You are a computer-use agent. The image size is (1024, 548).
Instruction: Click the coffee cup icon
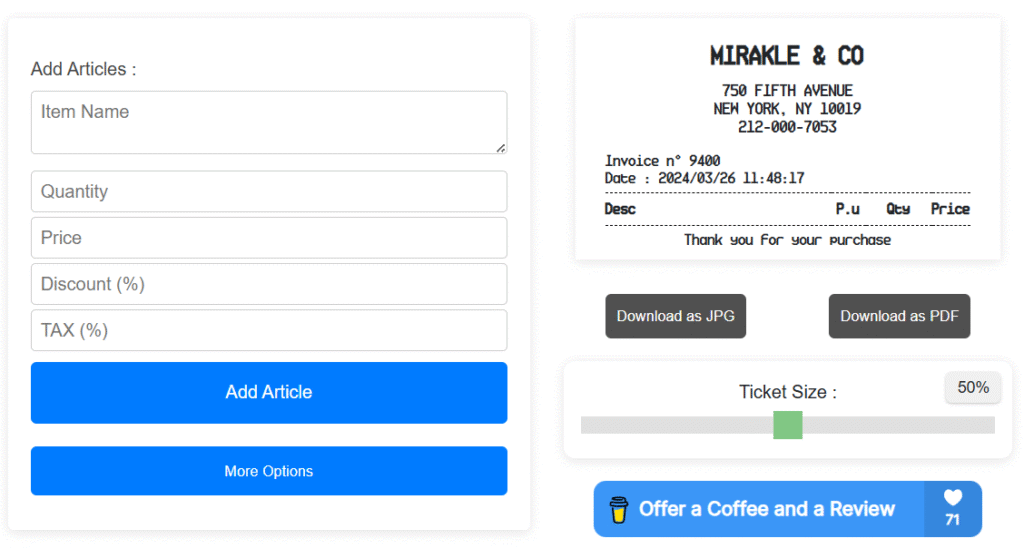pyautogui.click(x=618, y=509)
